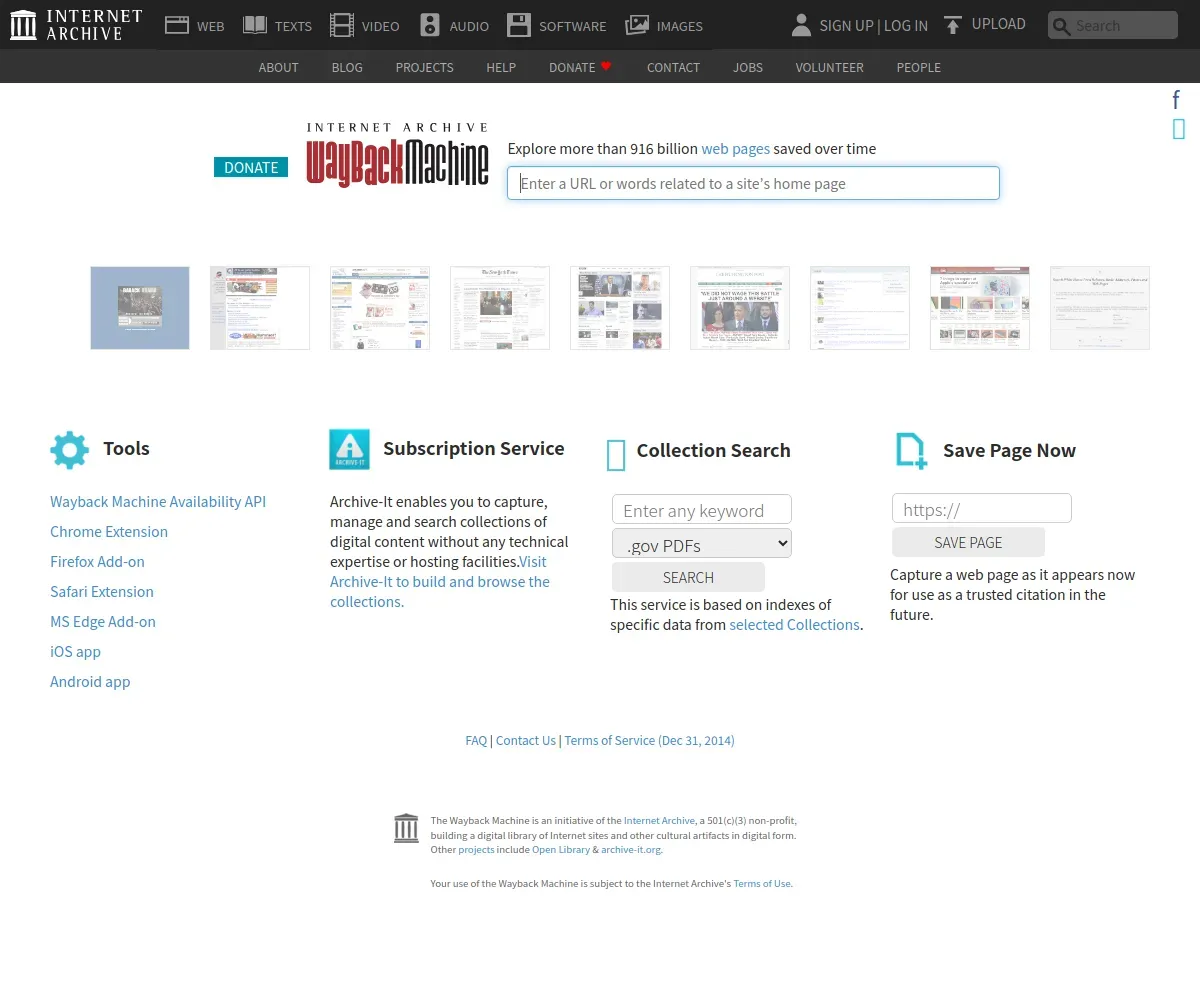Screen dimensions: 1200x1000
Task: Click the Wayback Machine logo
Action: click(397, 155)
